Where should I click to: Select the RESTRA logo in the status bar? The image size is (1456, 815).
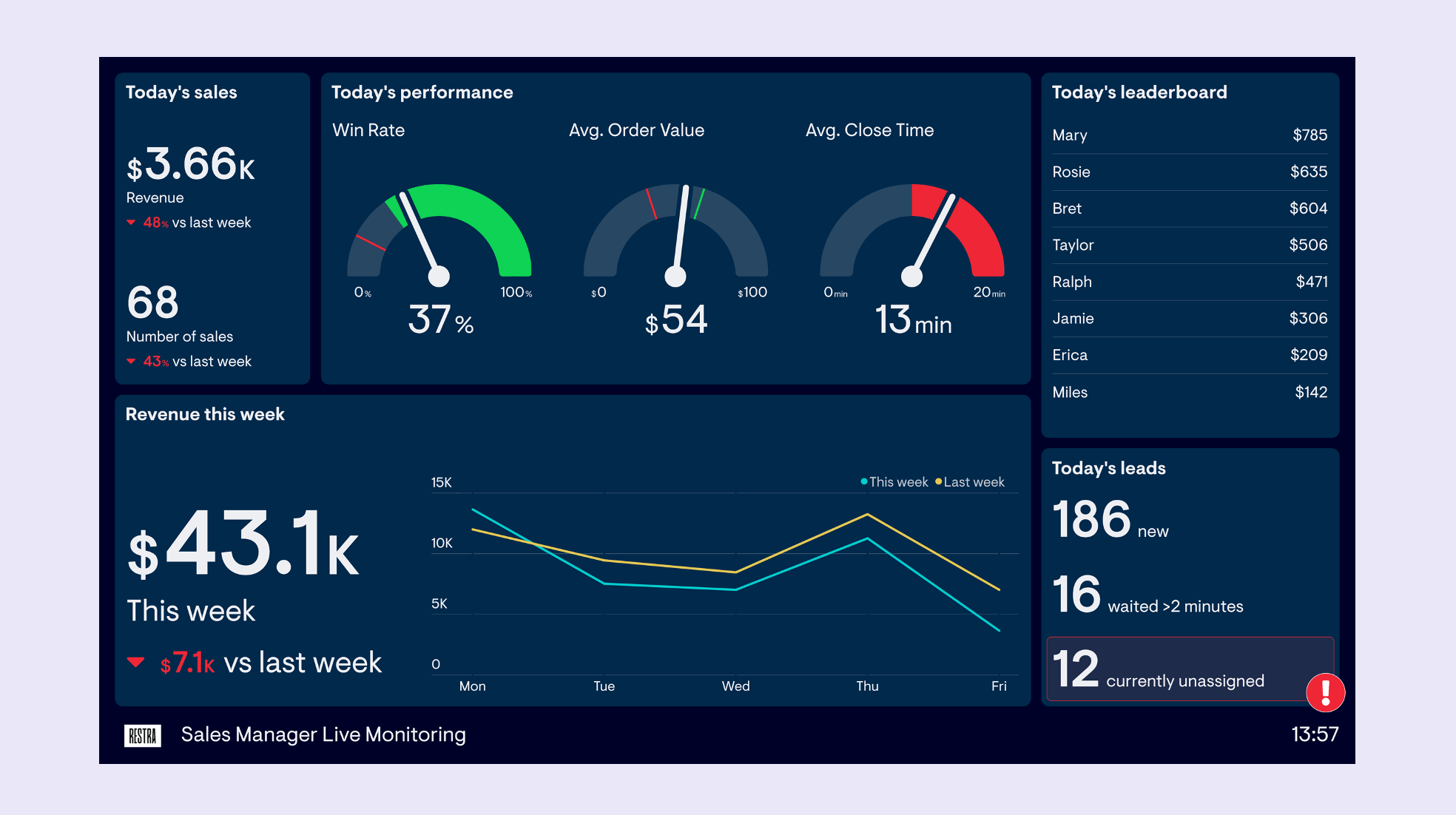(x=143, y=734)
